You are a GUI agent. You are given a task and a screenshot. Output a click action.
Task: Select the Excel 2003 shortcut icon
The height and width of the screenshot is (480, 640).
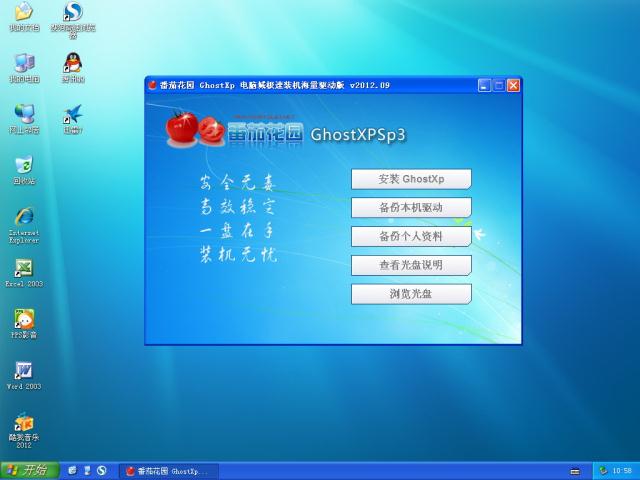pos(24,273)
